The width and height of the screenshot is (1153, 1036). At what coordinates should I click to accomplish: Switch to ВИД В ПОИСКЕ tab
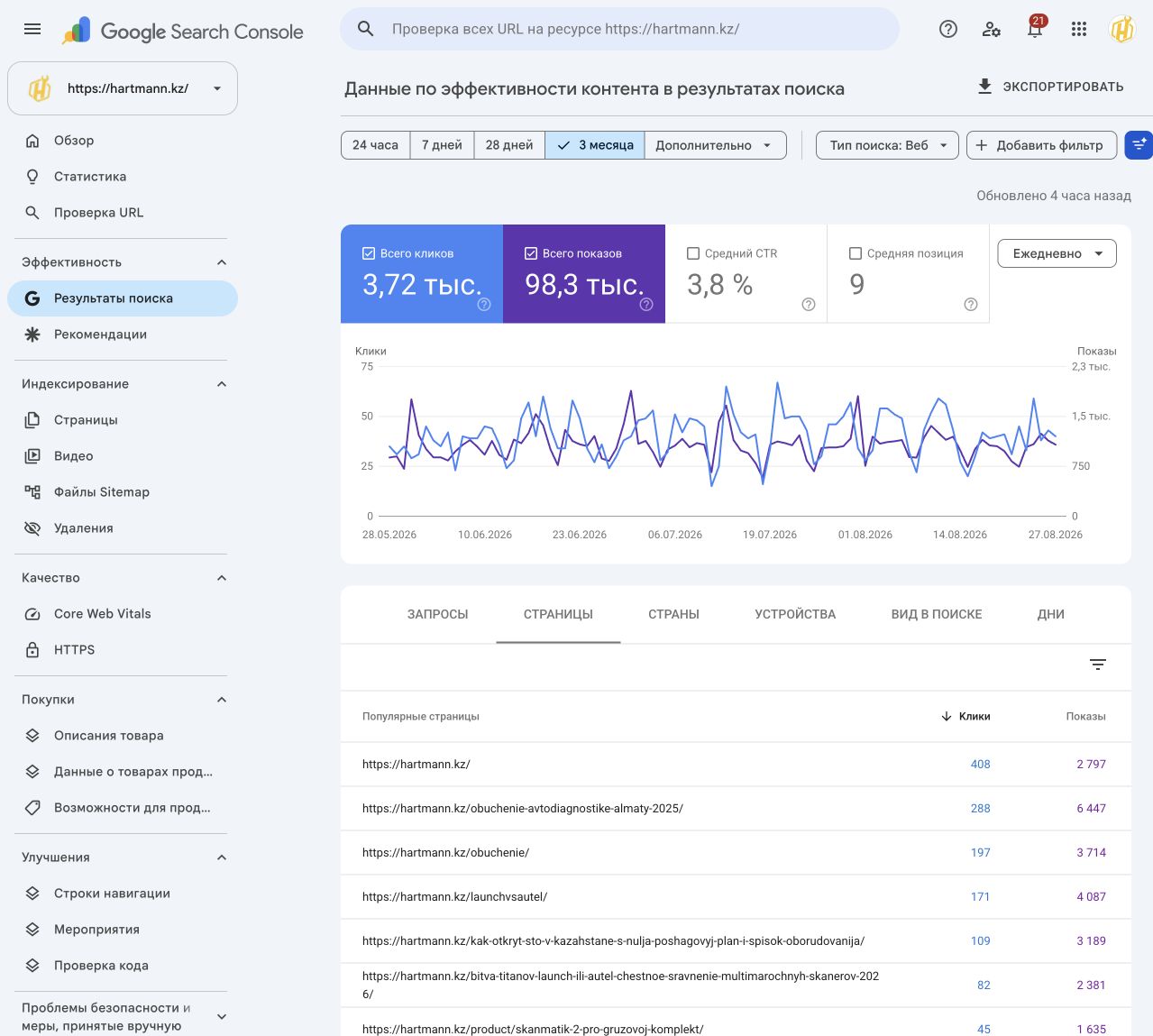click(937, 614)
